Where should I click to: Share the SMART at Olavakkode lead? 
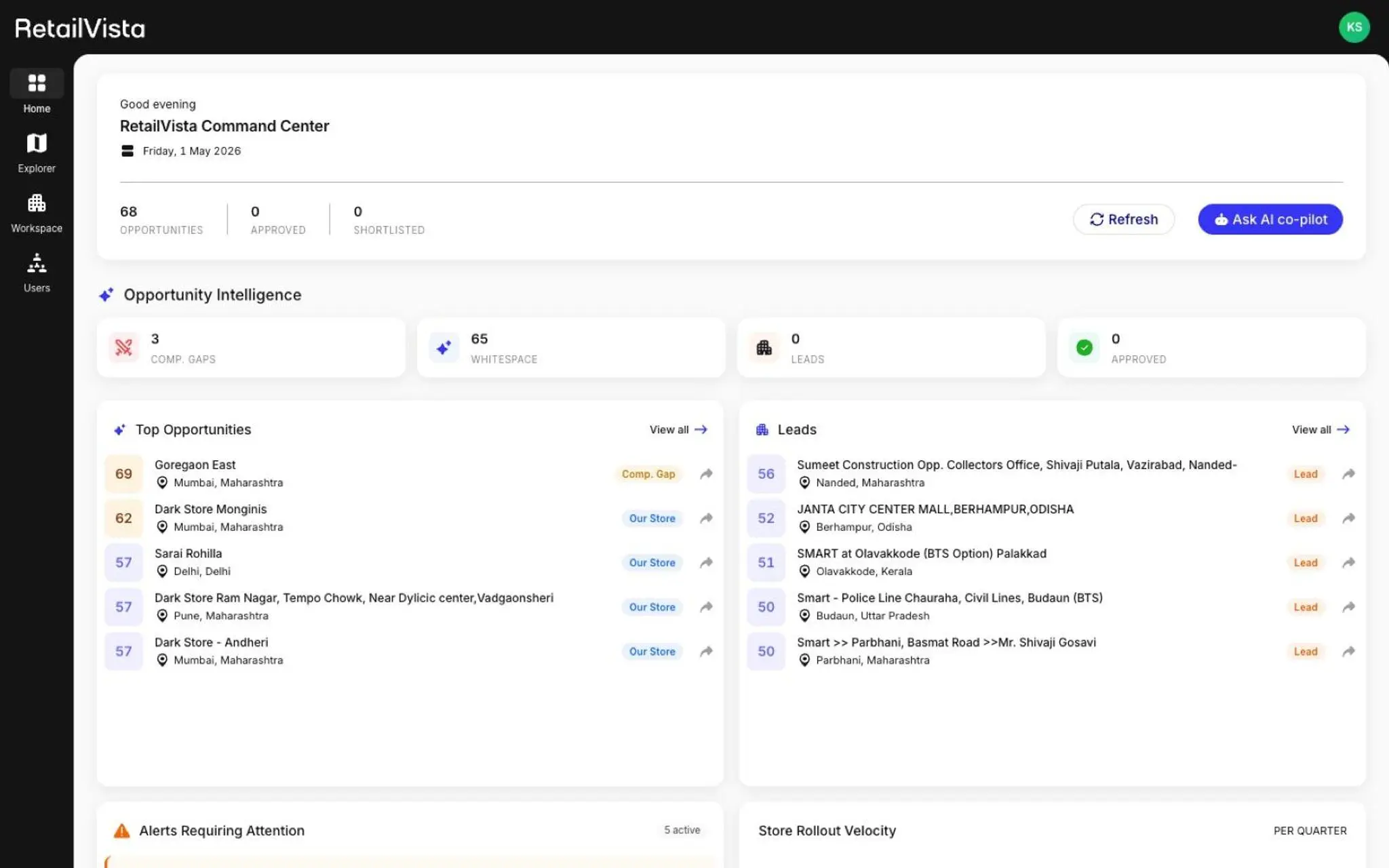(1348, 562)
